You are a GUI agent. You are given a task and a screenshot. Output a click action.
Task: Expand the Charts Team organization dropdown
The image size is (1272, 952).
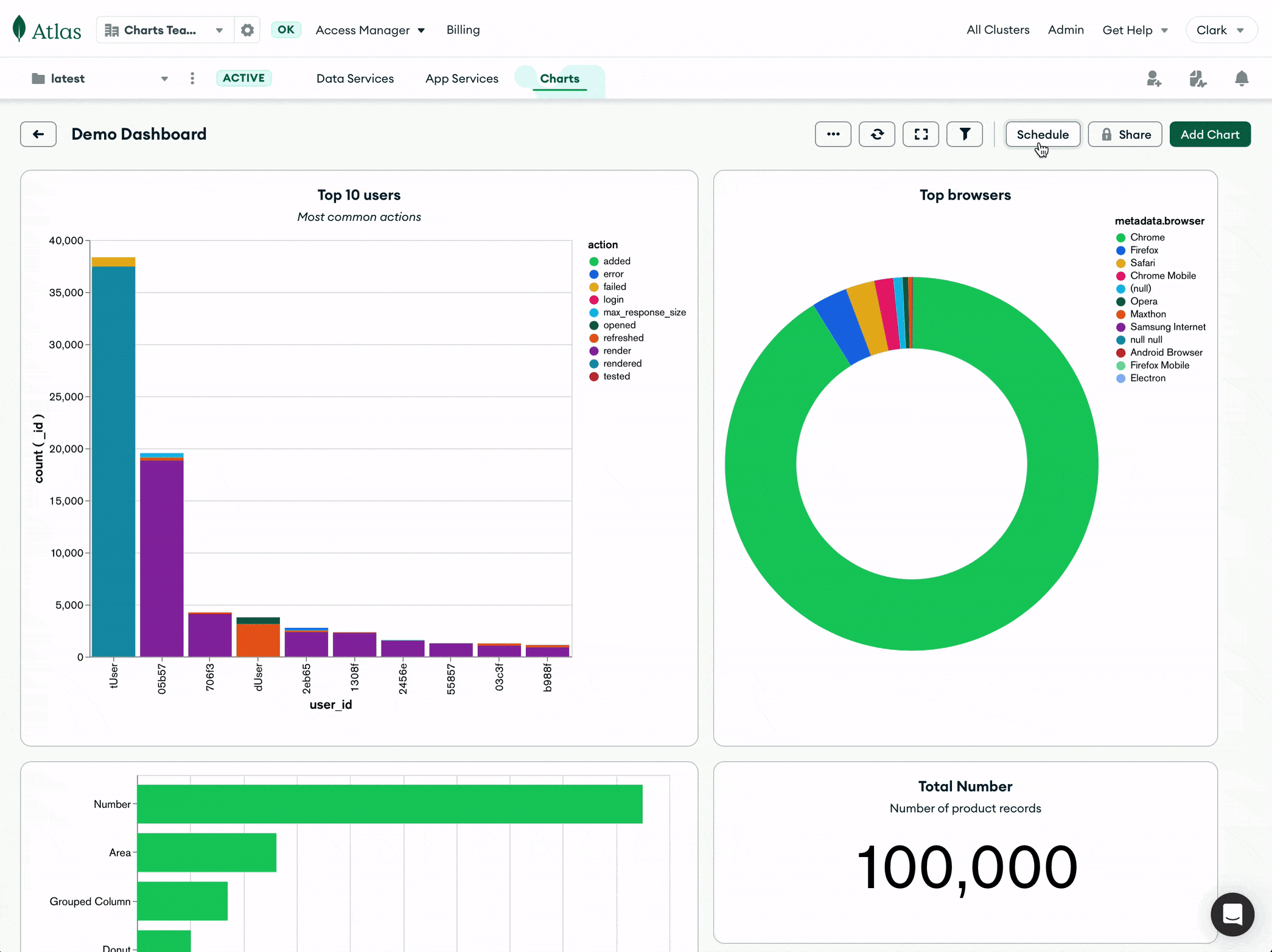tap(164, 30)
